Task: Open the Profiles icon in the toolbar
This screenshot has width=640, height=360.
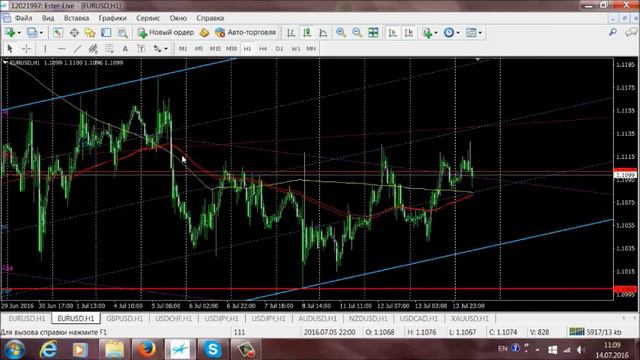Action: [x=32, y=33]
